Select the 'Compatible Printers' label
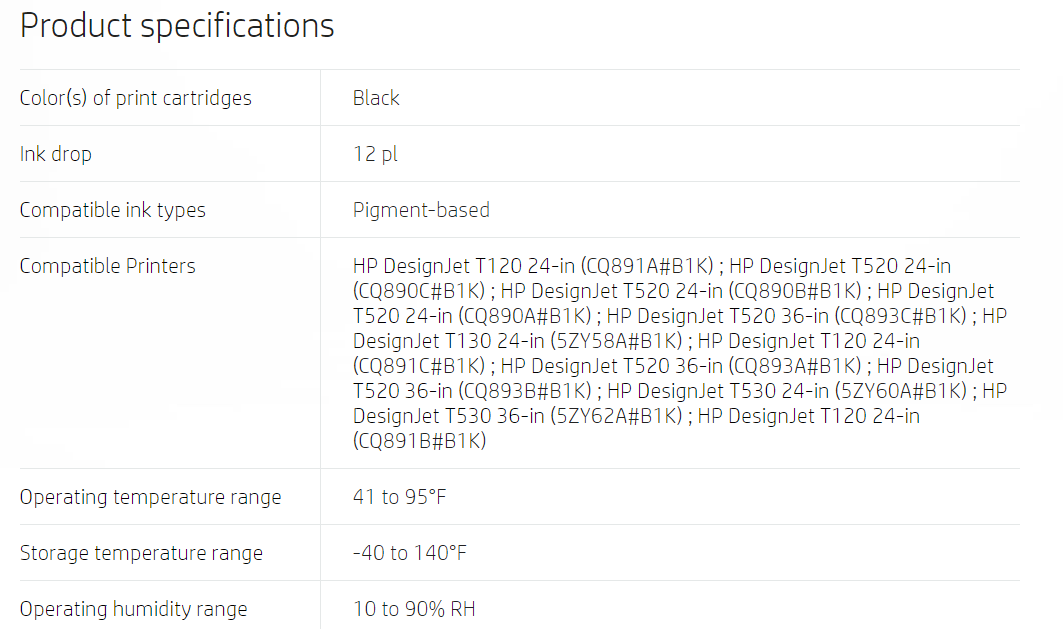 (108, 266)
